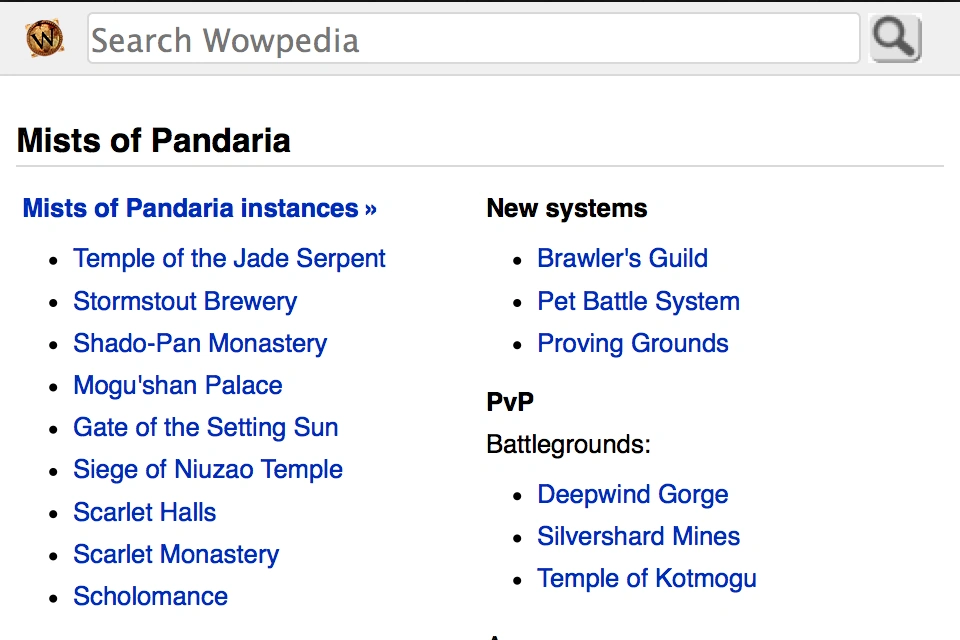This screenshot has height=640, width=960.
Task: Open the Pet Battle System article
Action: [x=638, y=301]
